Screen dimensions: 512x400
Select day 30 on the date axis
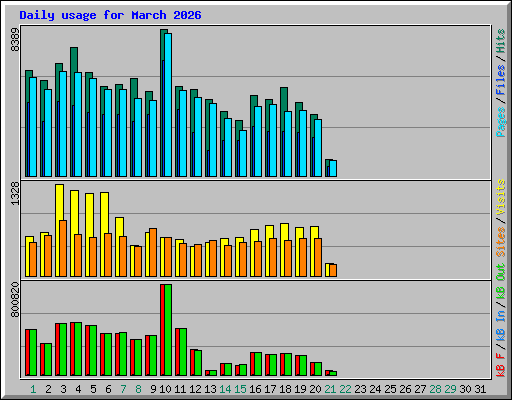[465, 389]
